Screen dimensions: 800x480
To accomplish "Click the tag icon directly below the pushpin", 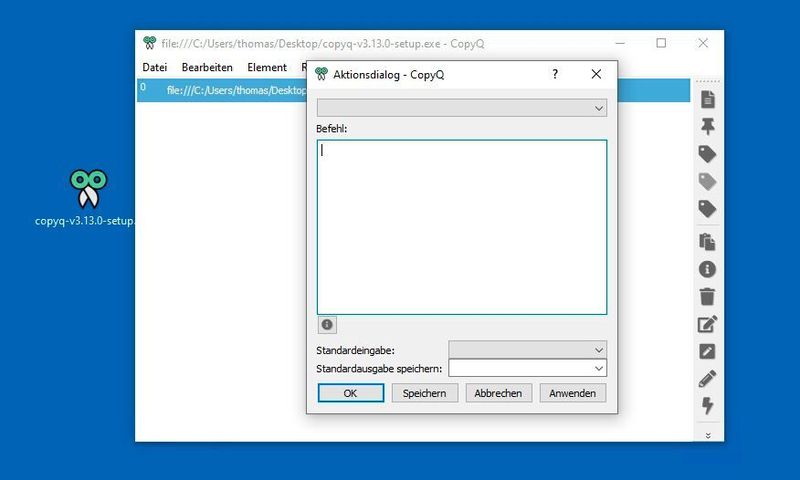I will [707, 154].
